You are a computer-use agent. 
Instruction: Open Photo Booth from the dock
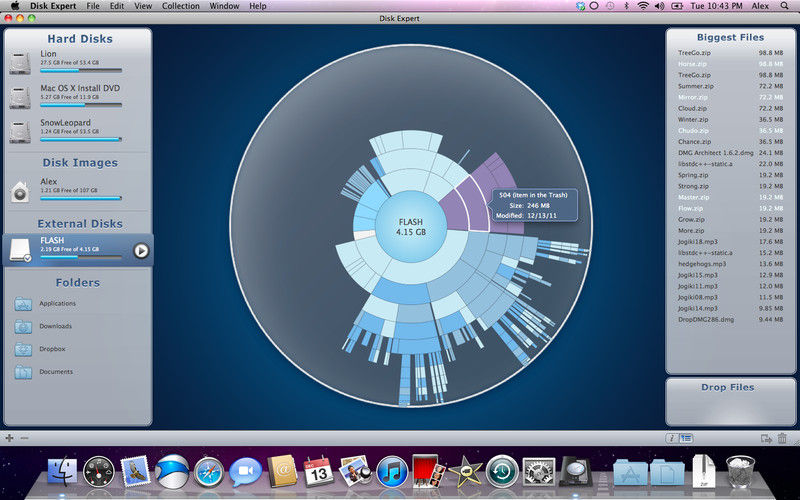point(428,470)
